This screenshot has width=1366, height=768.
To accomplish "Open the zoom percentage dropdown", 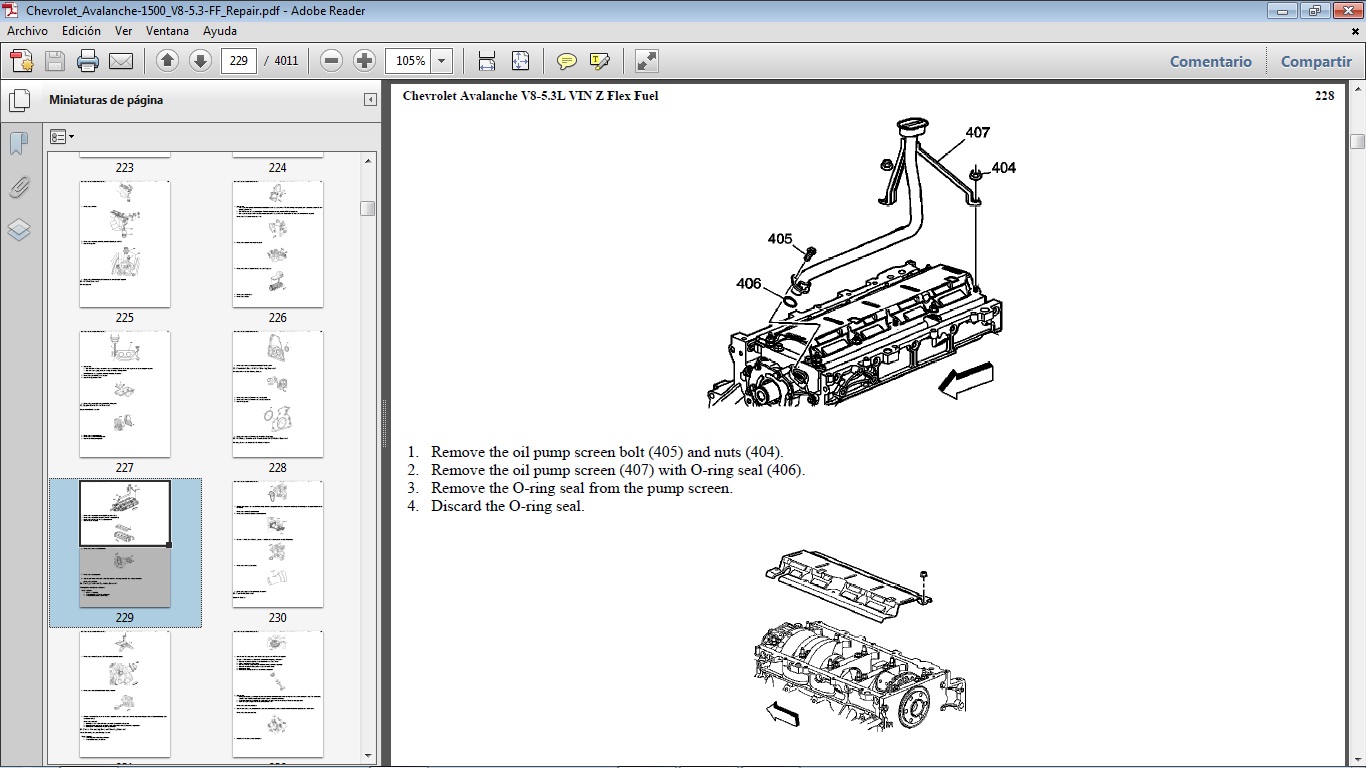I will pos(440,61).
